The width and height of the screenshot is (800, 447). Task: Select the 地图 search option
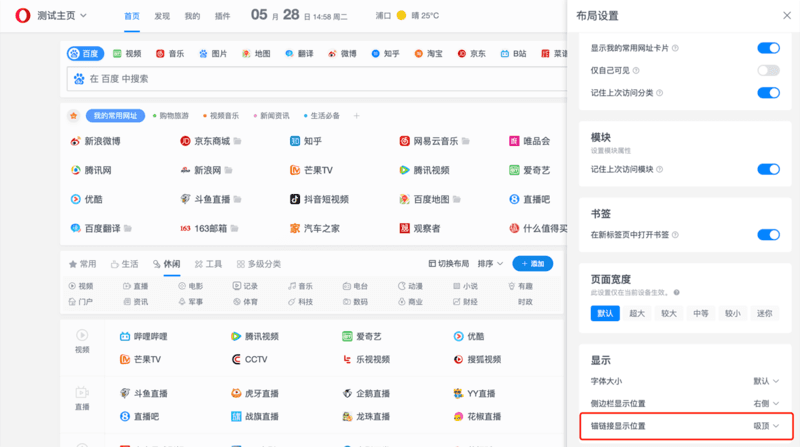pos(256,54)
